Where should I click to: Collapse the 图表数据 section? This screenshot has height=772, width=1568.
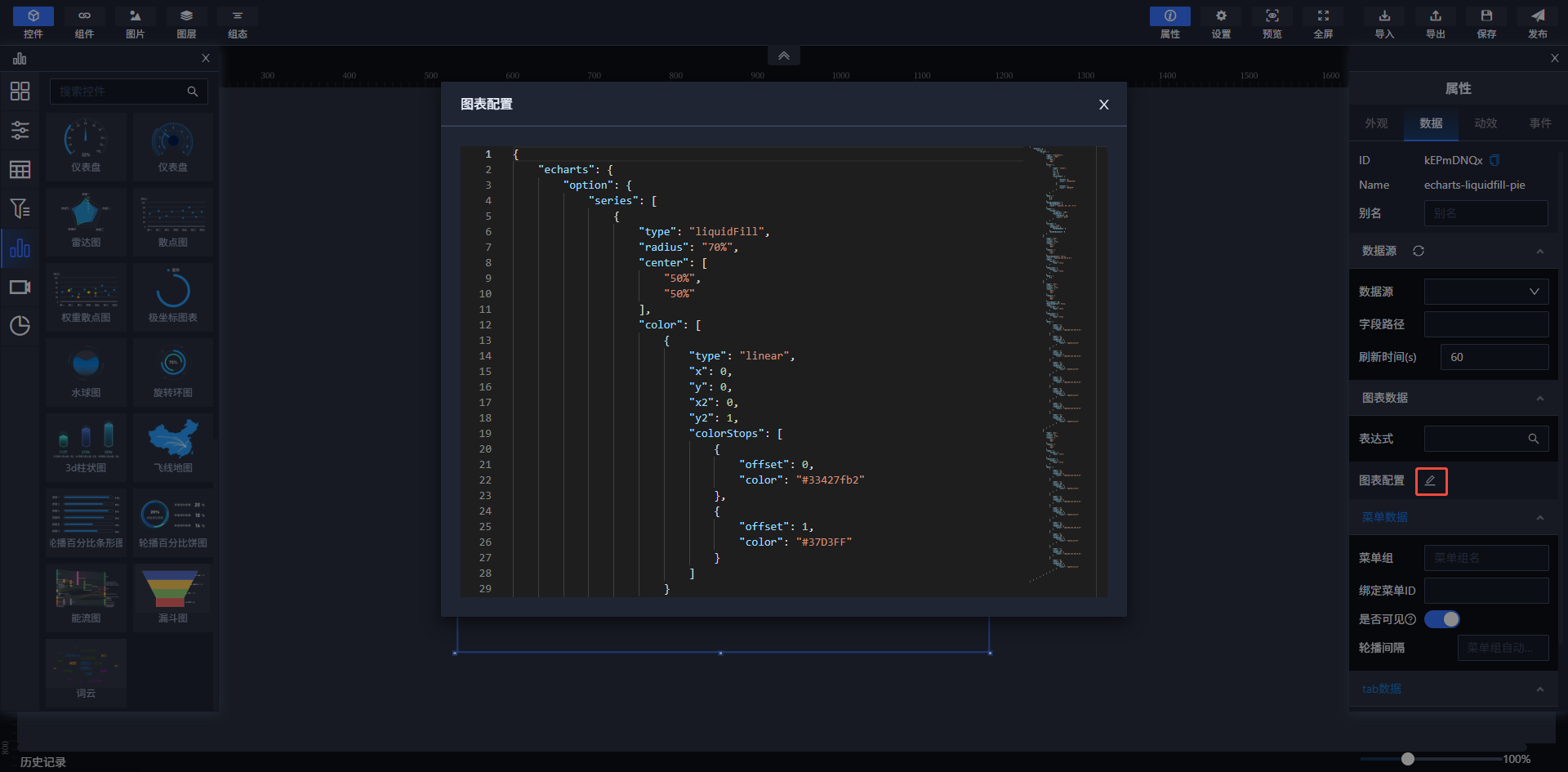pos(1539,398)
